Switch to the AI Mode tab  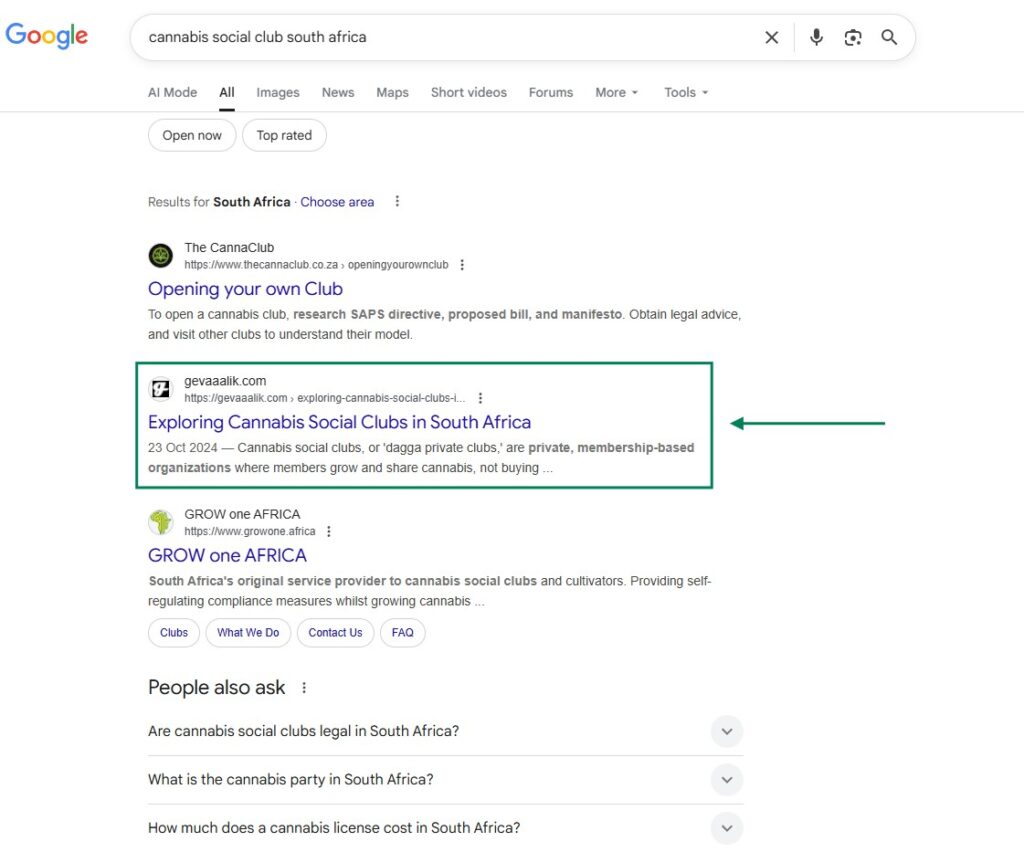pyautogui.click(x=172, y=92)
